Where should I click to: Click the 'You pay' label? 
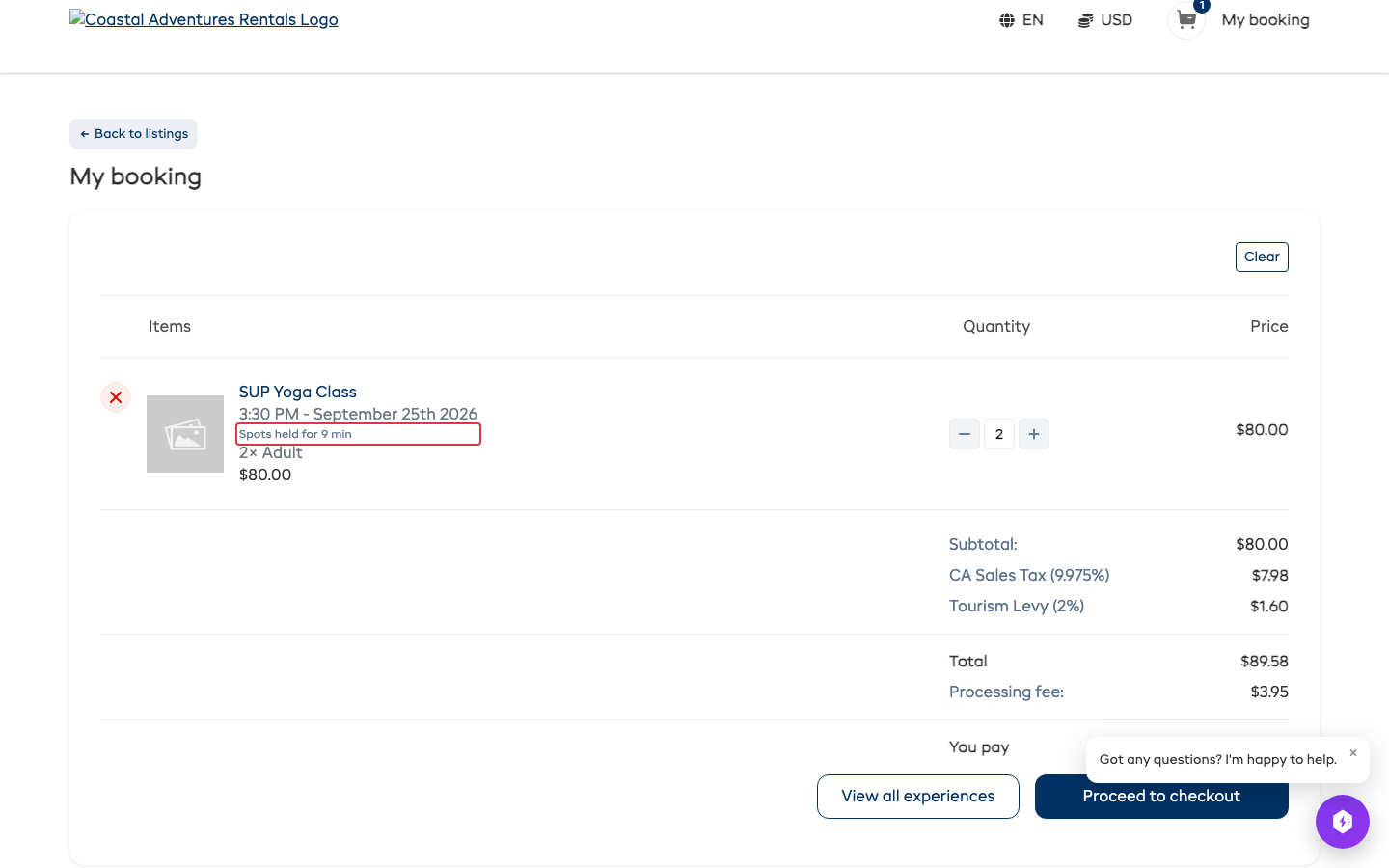[x=979, y=747]
